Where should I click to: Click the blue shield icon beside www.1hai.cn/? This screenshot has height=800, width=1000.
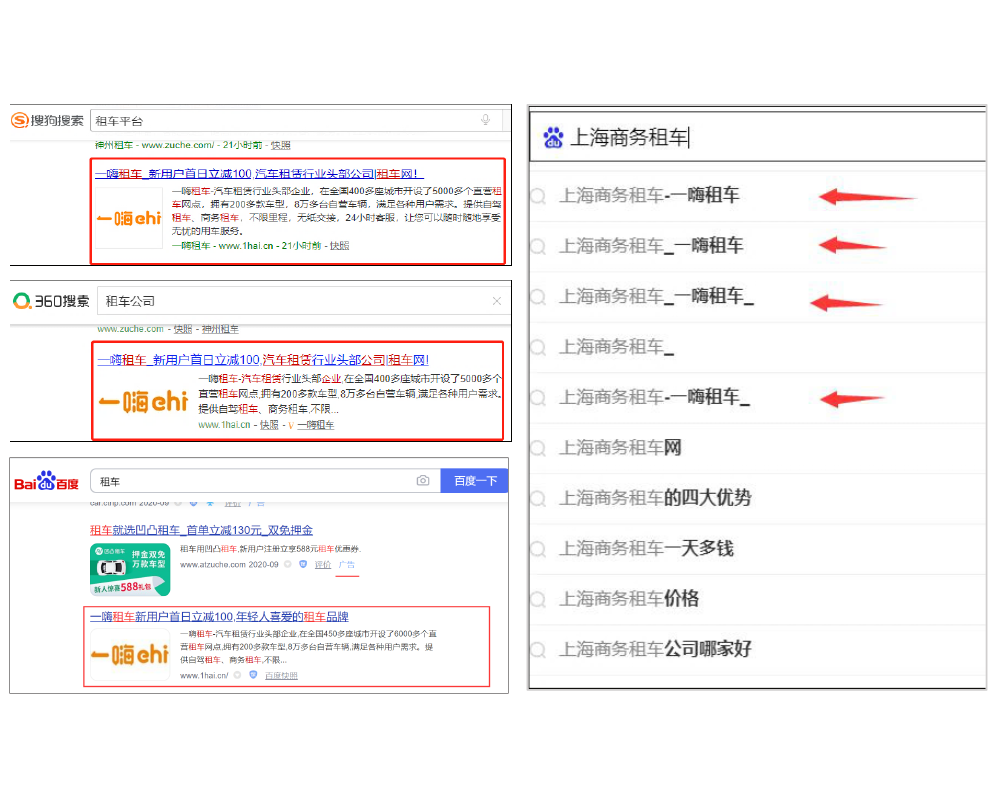253,675
